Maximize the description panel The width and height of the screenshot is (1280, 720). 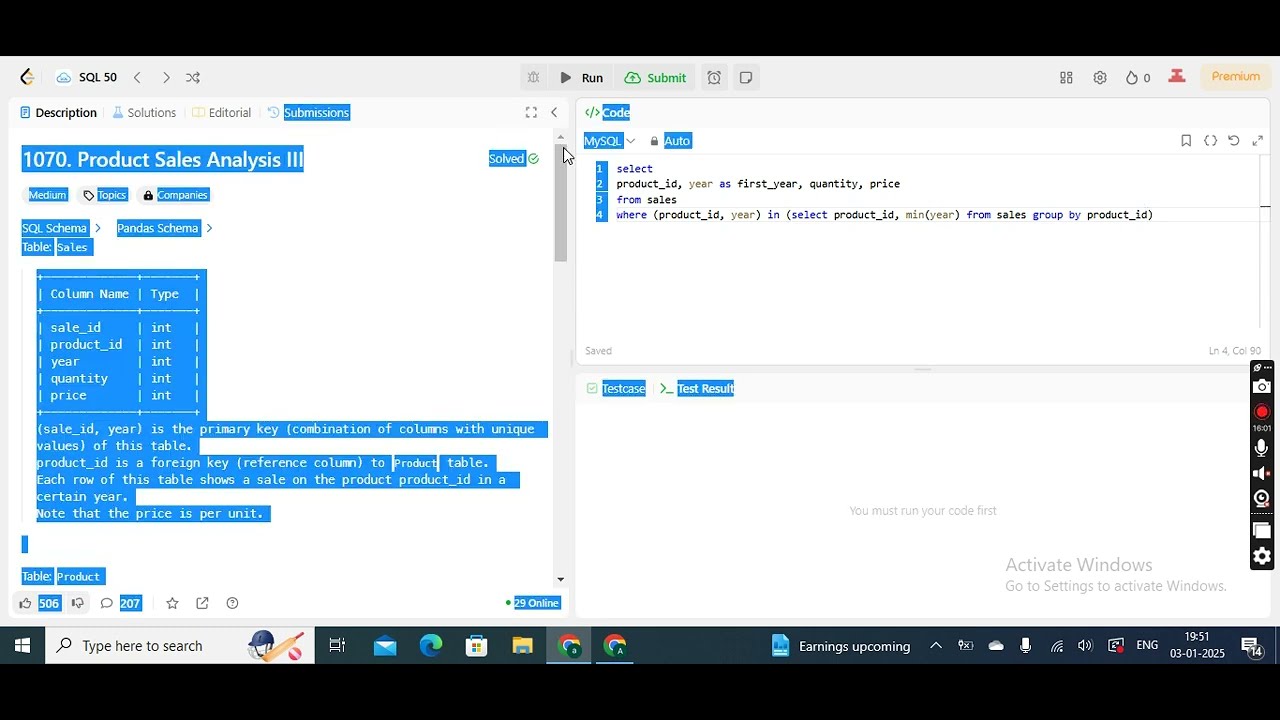pos(531,112)
